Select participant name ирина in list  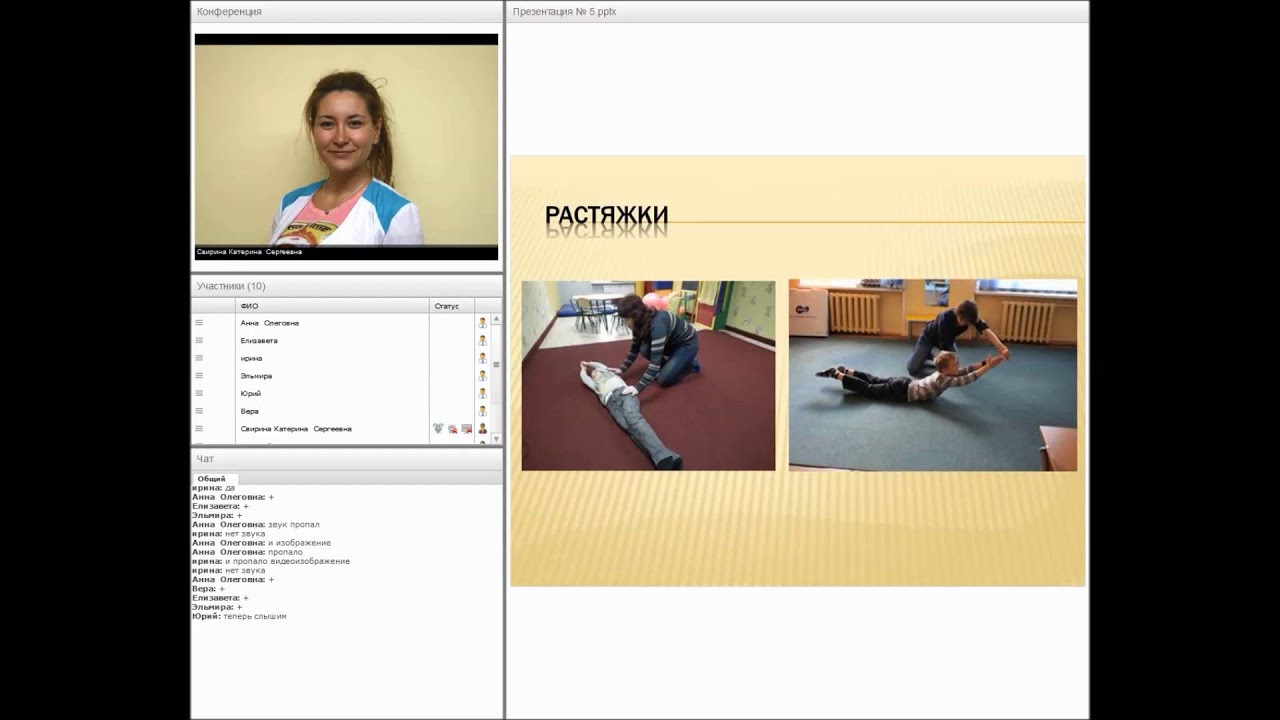tap(251, 358)
